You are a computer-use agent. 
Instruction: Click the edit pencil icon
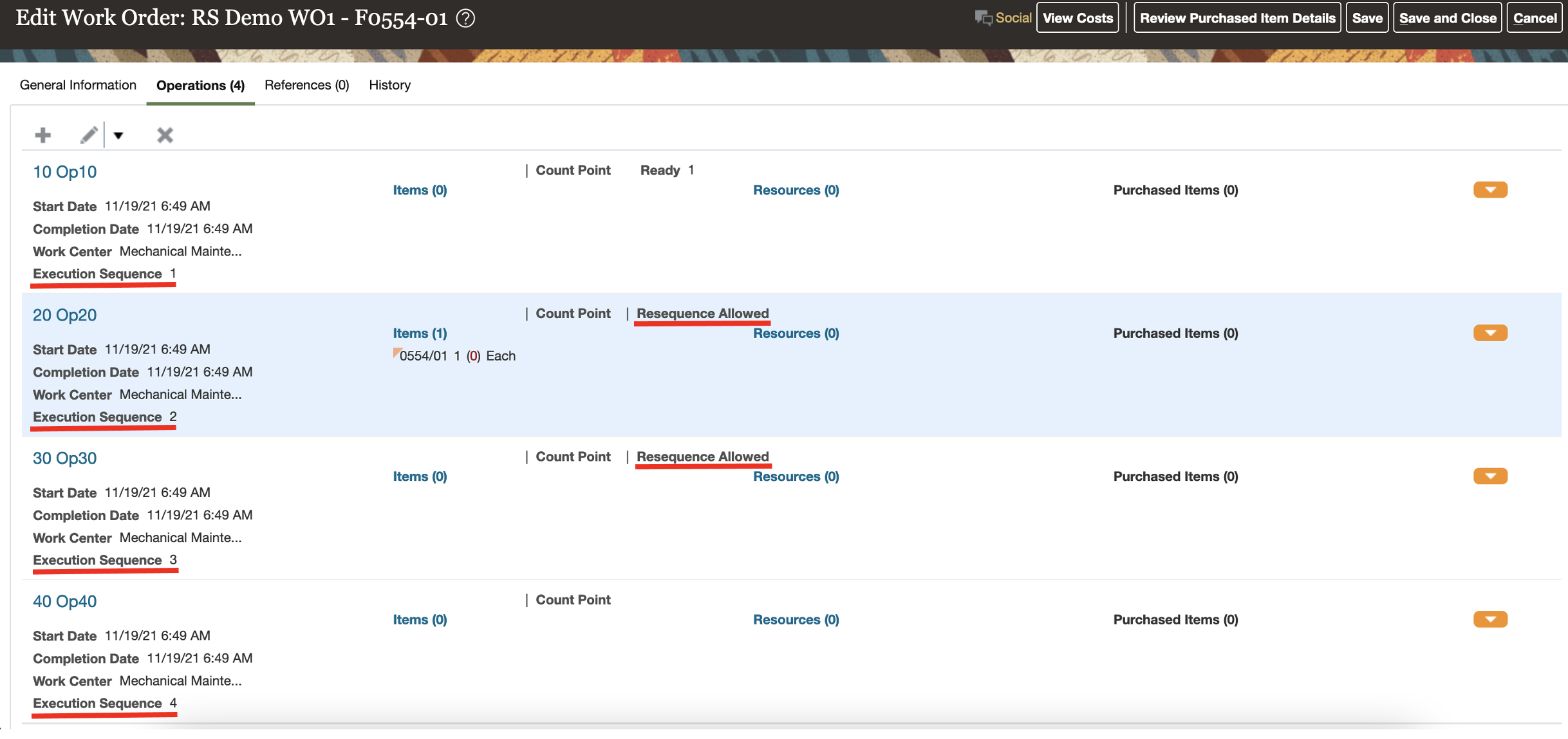[x=89, y=135]
